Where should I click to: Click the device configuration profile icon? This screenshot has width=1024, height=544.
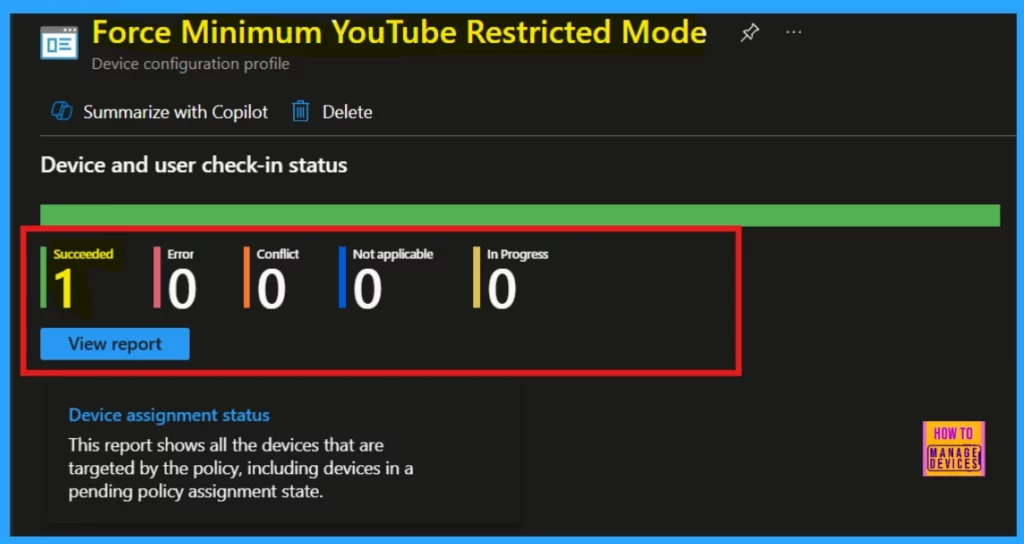[59, 43]
